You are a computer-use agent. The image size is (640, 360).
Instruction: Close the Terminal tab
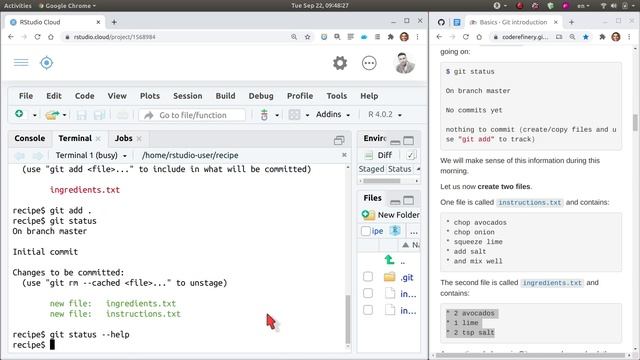point(98,139)
